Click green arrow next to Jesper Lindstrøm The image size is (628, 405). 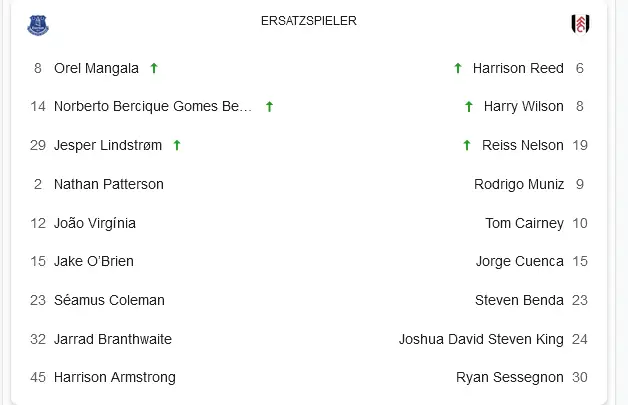click(176, 145)
